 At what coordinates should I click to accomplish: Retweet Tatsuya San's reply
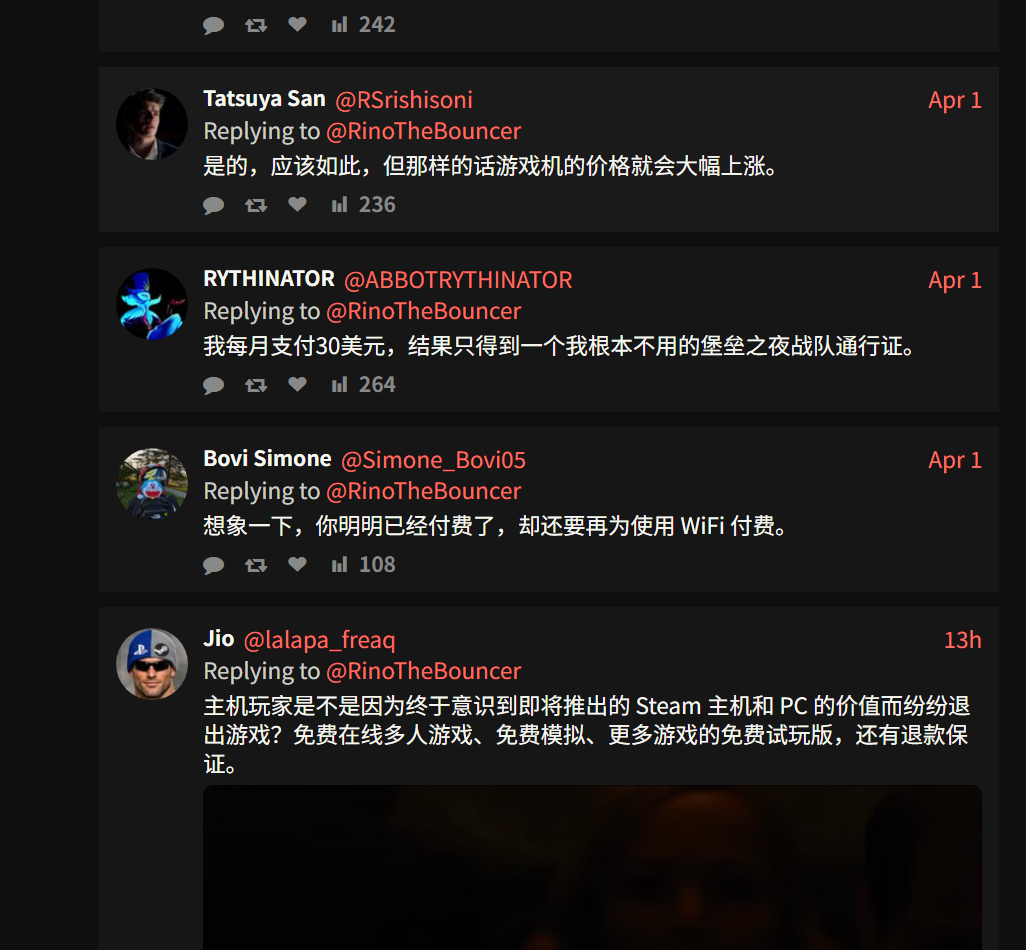pyautogui.click(x=256, y=205)
